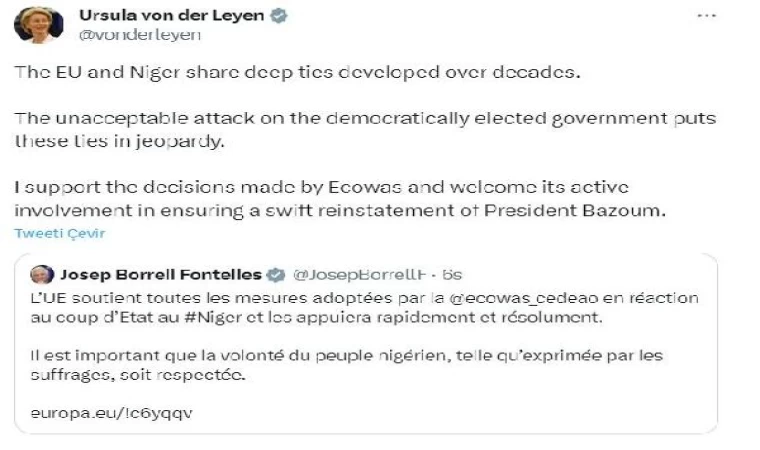This screenshot has height=450, width=760.
Task: Click Josep Borrell's small avatar image
Action: tap(43, 274)
